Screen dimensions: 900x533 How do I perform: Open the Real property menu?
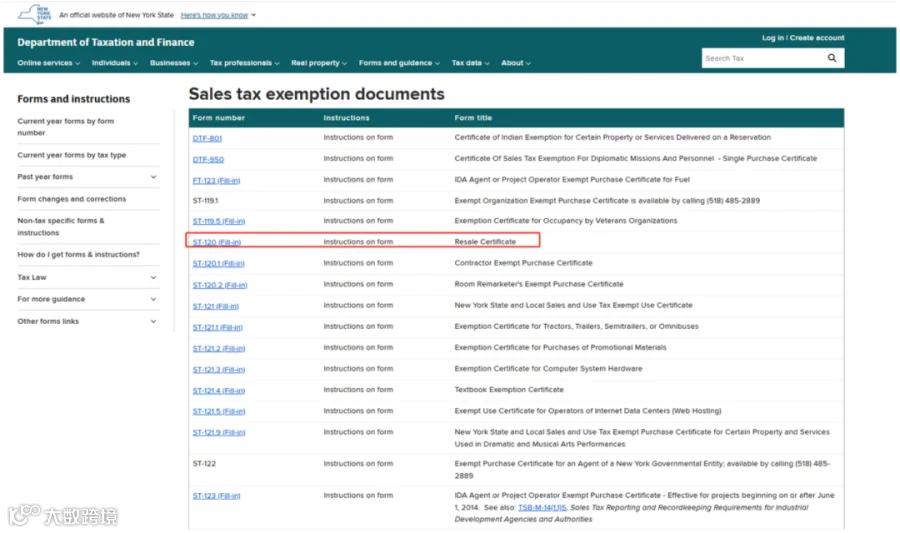319,63
